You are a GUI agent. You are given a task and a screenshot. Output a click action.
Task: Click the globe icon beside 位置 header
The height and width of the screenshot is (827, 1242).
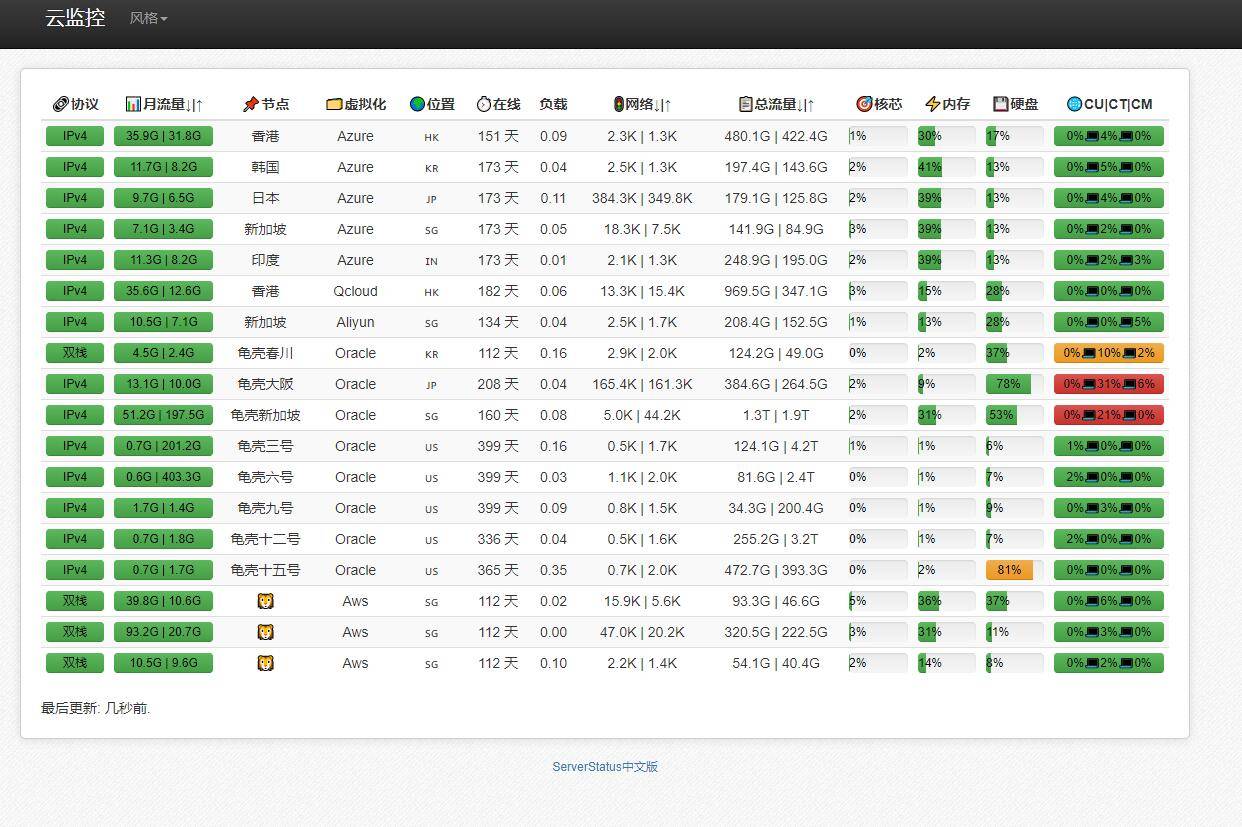coord(417,104)
